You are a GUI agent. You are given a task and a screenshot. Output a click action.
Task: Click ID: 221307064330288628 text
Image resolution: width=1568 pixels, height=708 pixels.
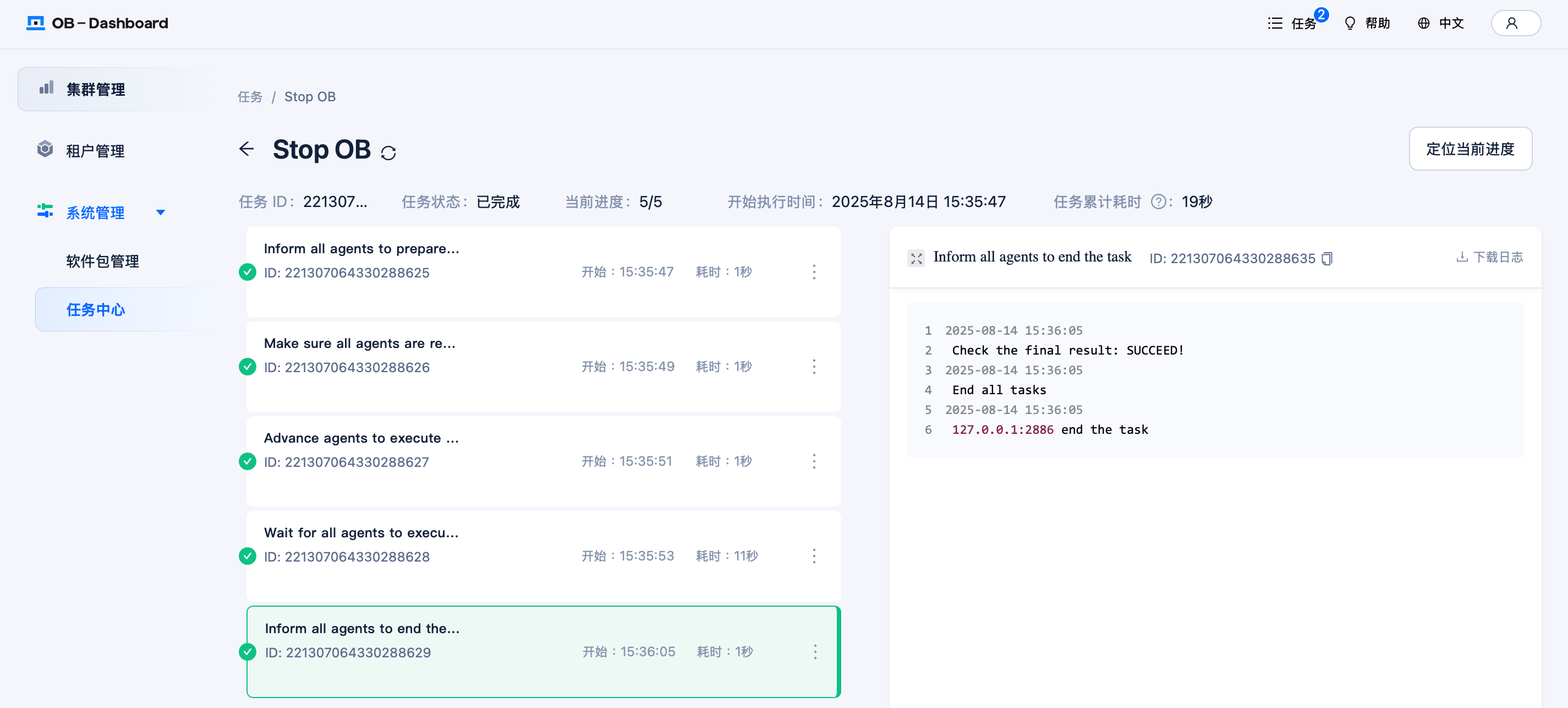pos(347,557)
